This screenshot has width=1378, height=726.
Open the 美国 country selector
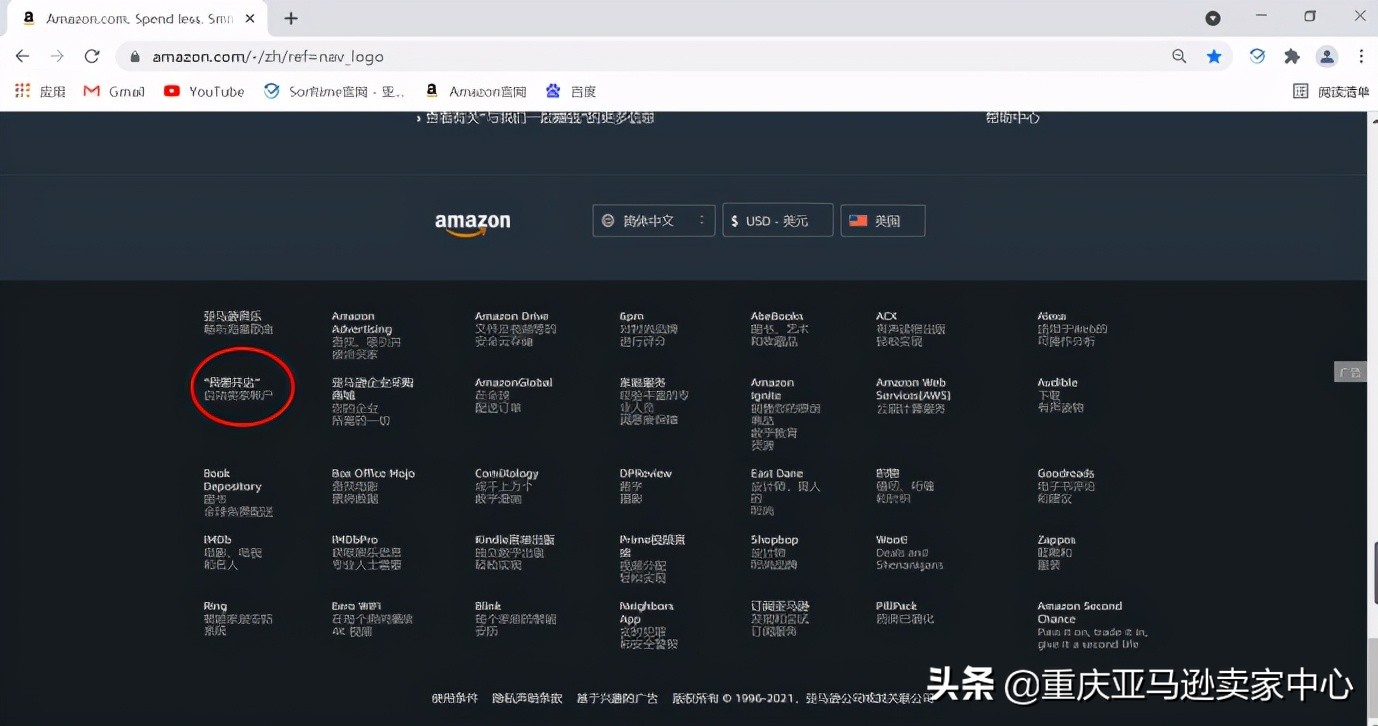882,220
